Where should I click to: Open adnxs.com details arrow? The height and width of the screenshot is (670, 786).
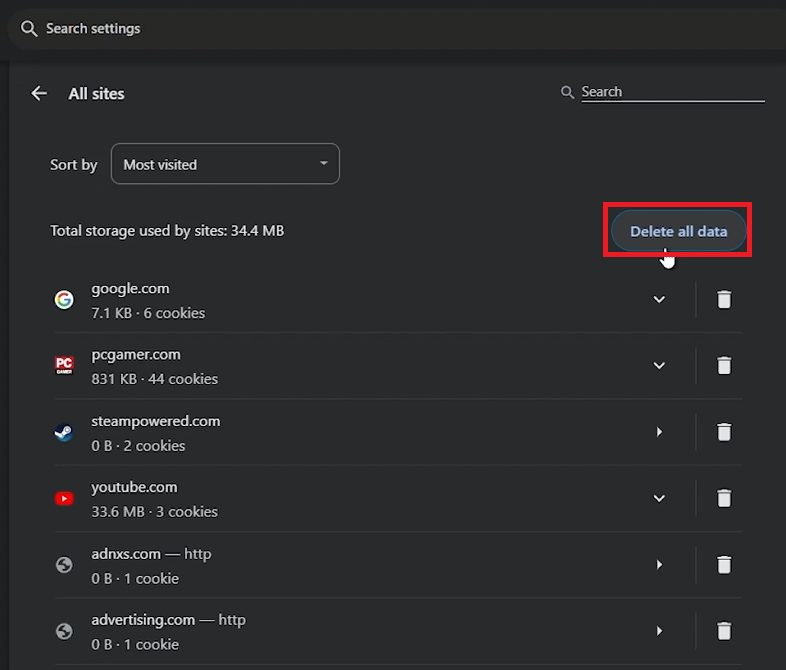[x=659, y=565]
